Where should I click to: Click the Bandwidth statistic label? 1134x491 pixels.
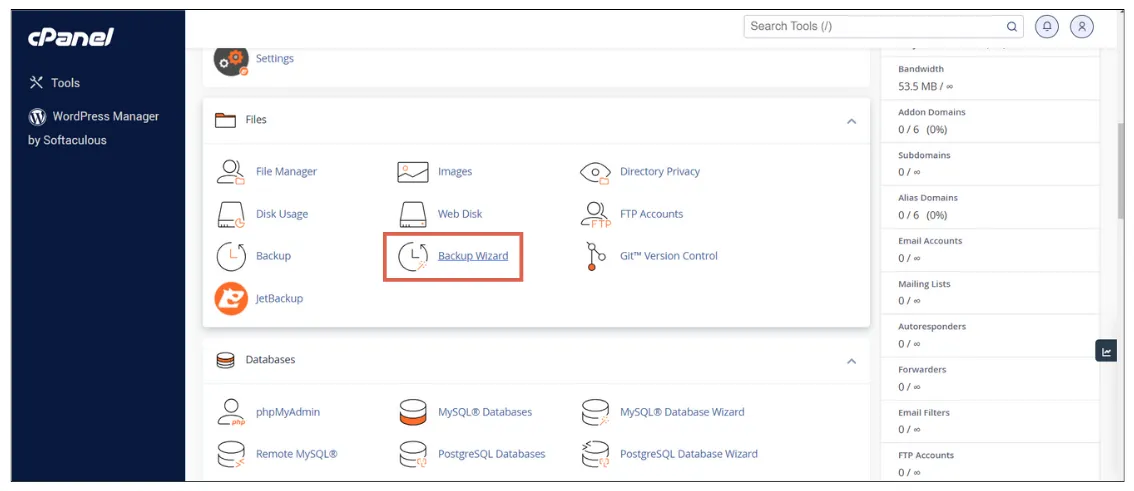click(921, 69)
